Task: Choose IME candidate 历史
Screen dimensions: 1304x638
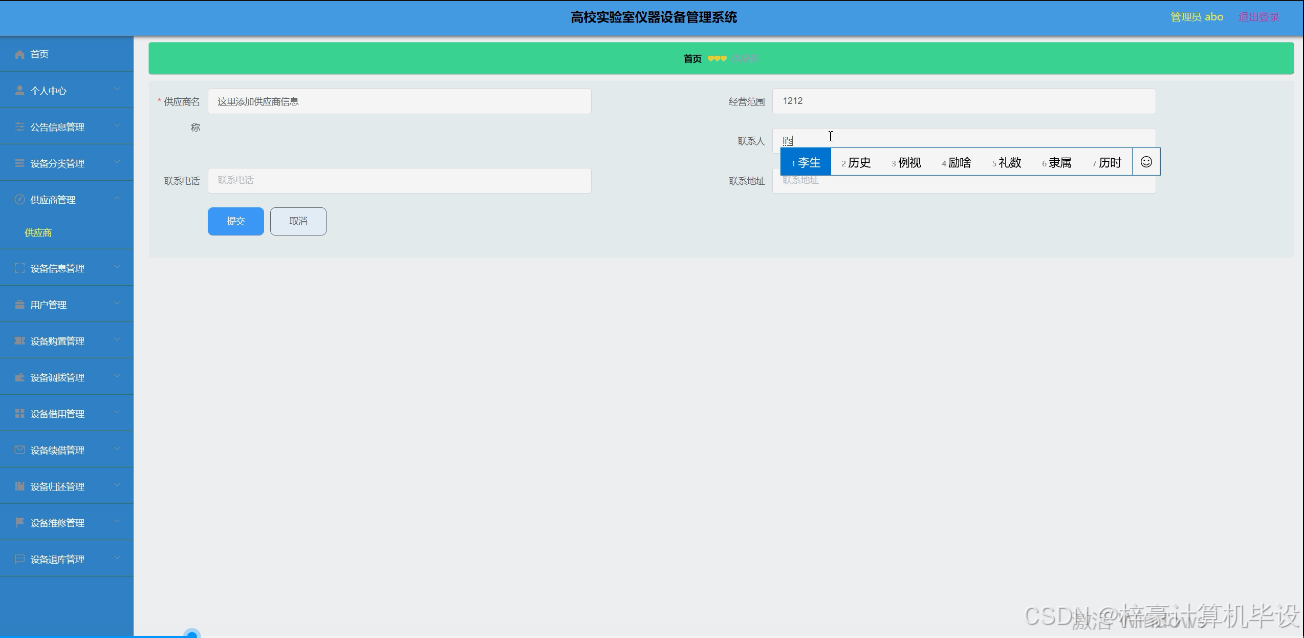Action: pyautogui.click(x=857, y=162)
